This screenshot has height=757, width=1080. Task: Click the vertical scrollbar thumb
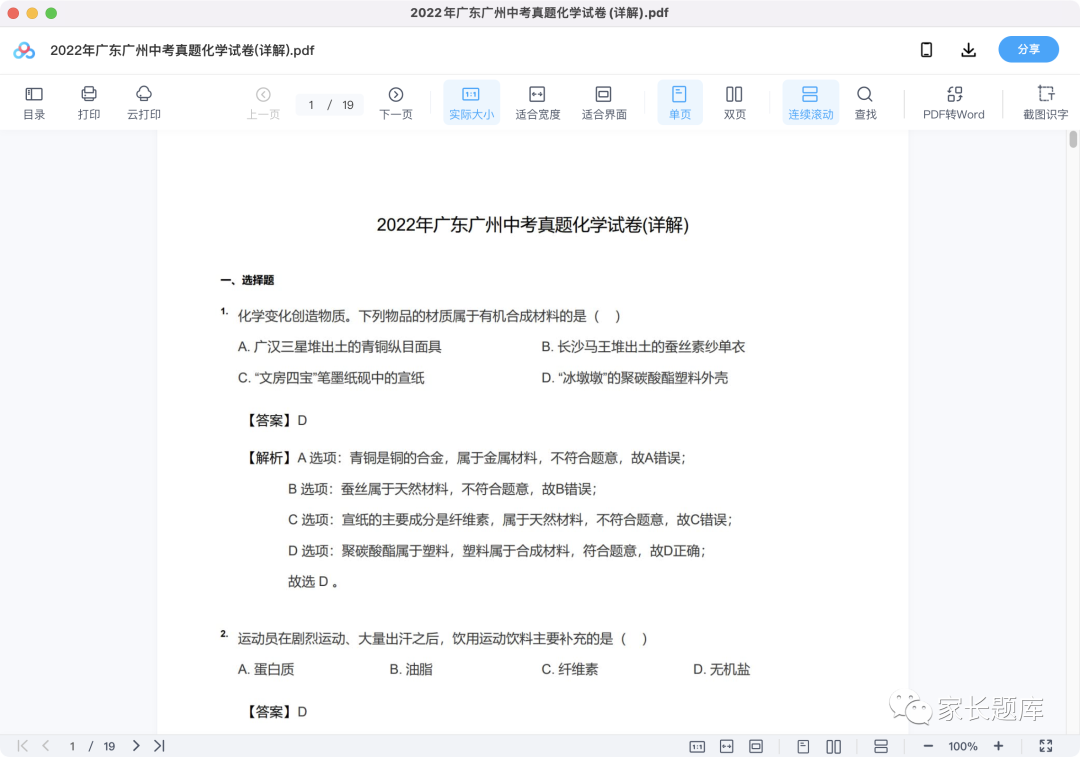click(x=1072, y=139)
